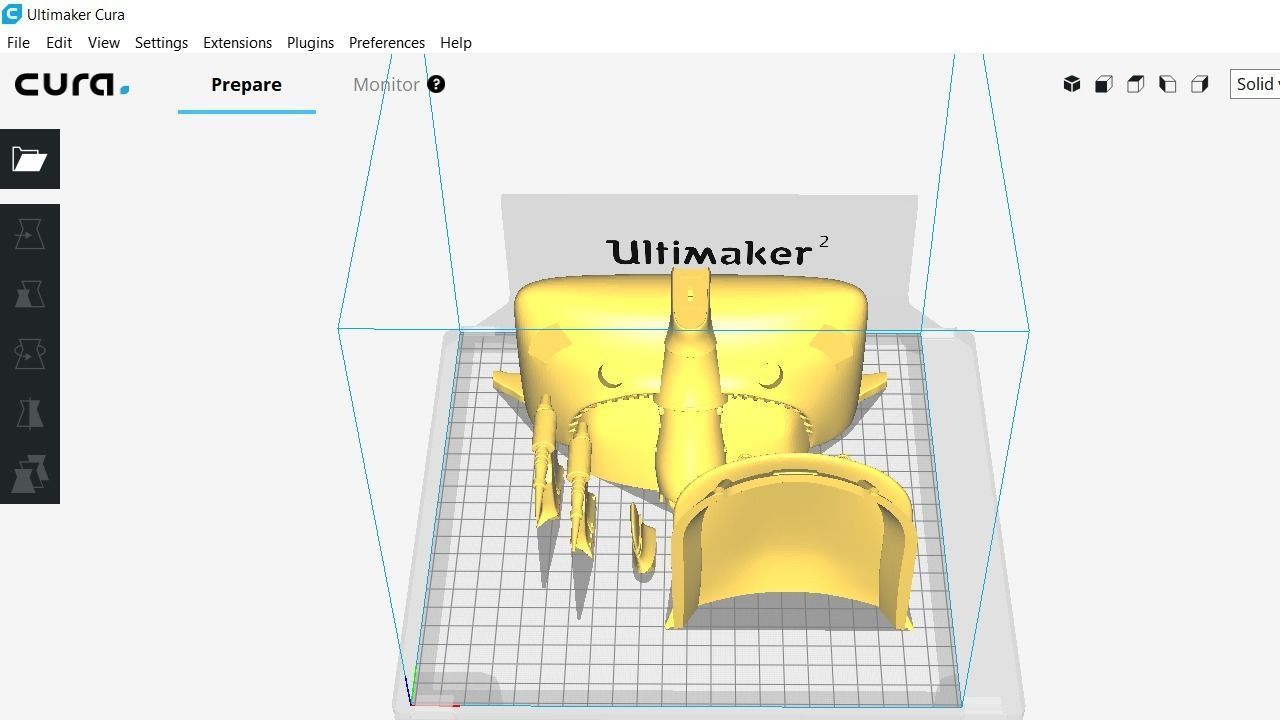Open the Extensions menu

coord(237,42)
